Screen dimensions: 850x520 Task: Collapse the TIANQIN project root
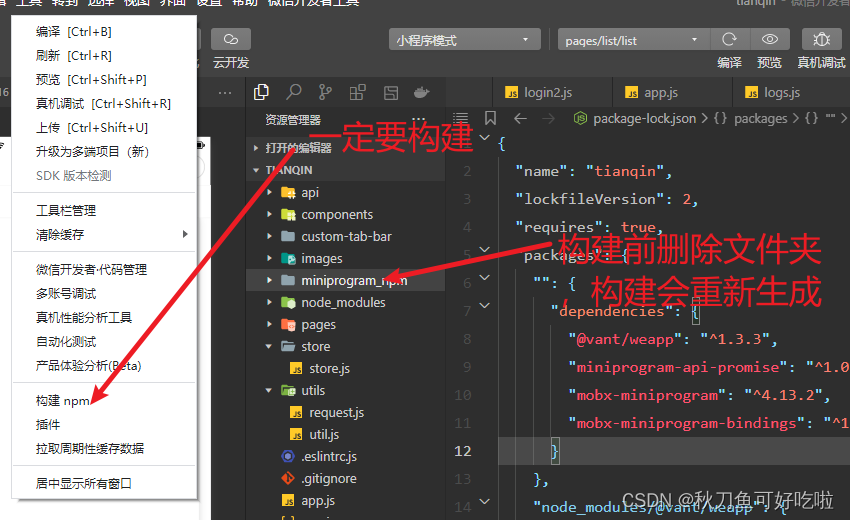(x=256, y=170)
